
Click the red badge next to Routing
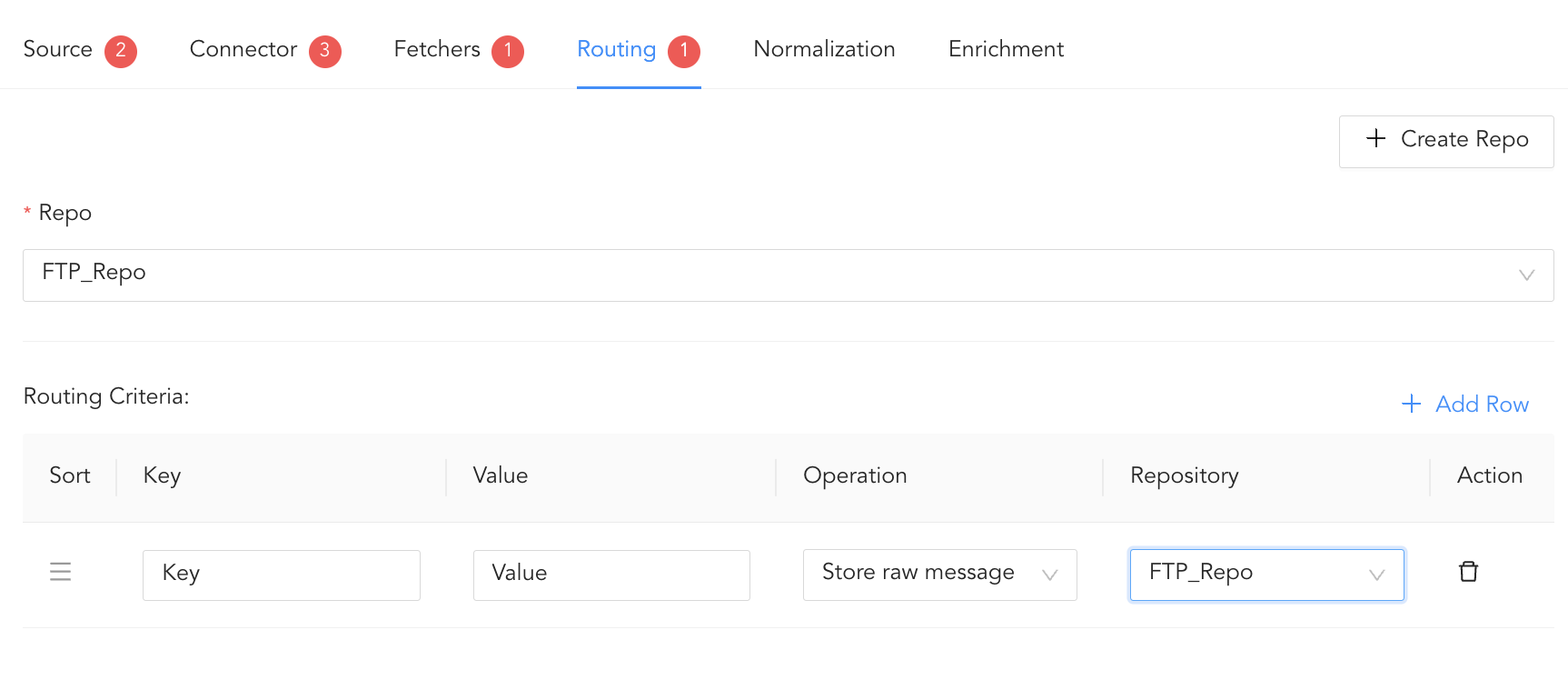point(684,51)
